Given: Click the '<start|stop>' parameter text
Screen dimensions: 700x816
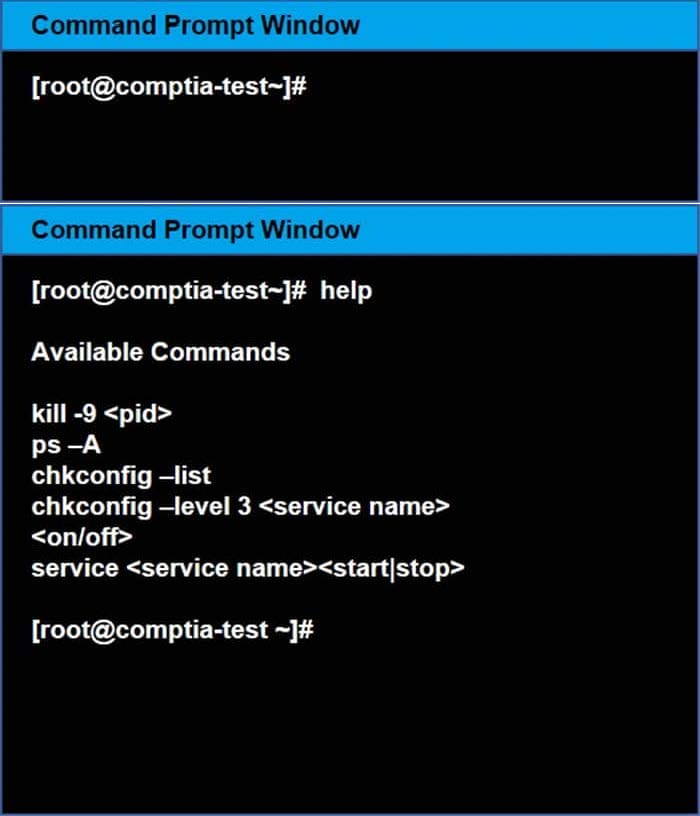Looking at the screenshot, I should pyautogui.click(x=391, y=568).
